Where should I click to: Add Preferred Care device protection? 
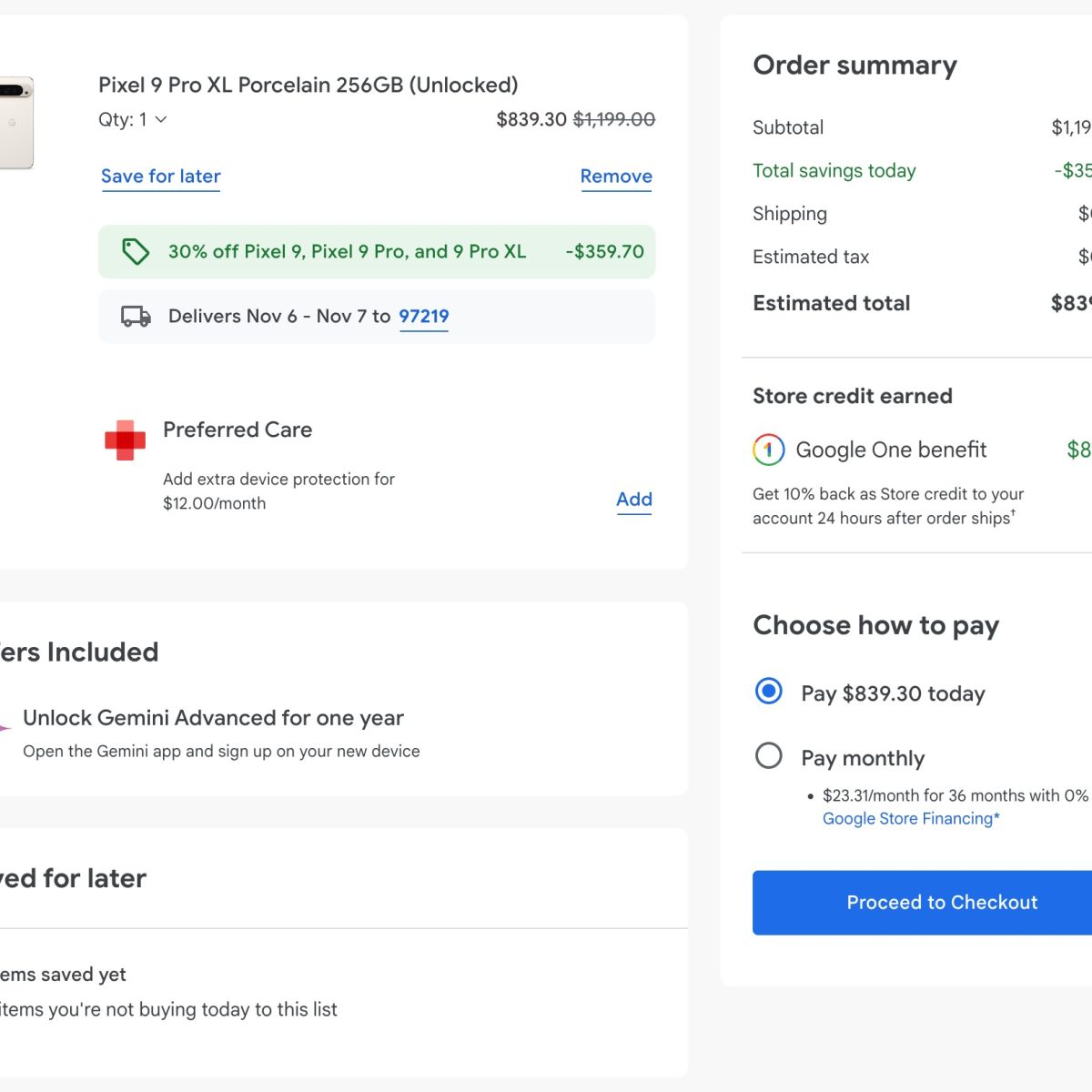click(x=633, y=500)
